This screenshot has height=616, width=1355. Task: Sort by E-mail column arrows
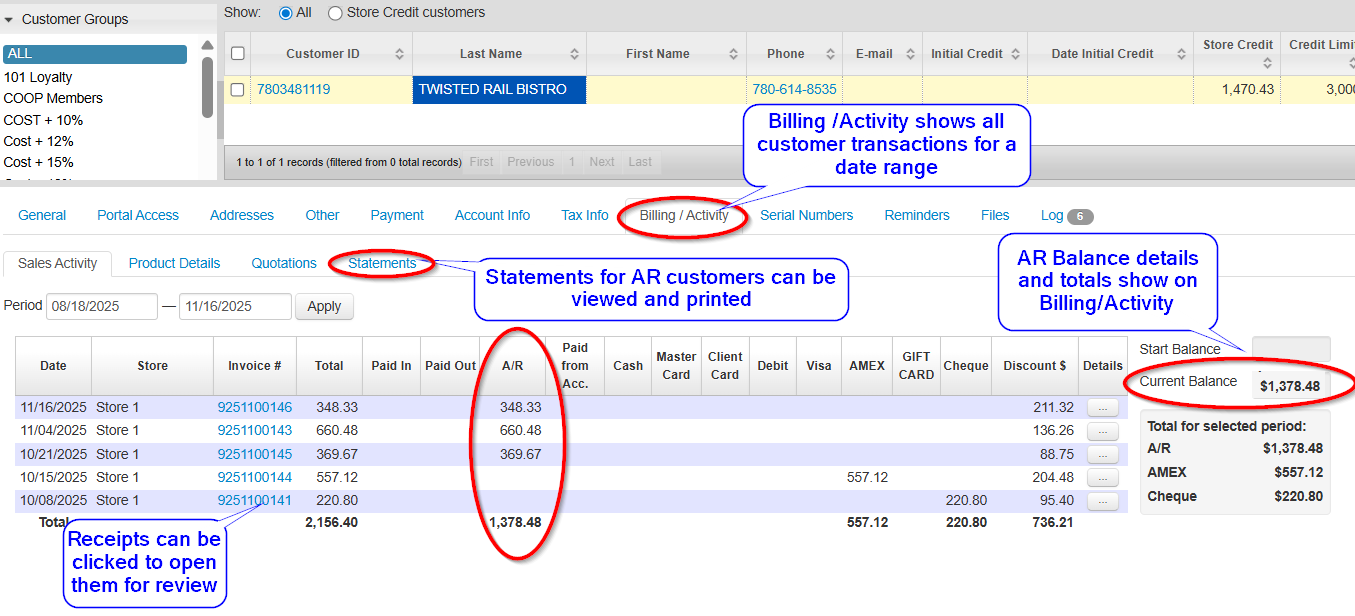click(910, 54)
